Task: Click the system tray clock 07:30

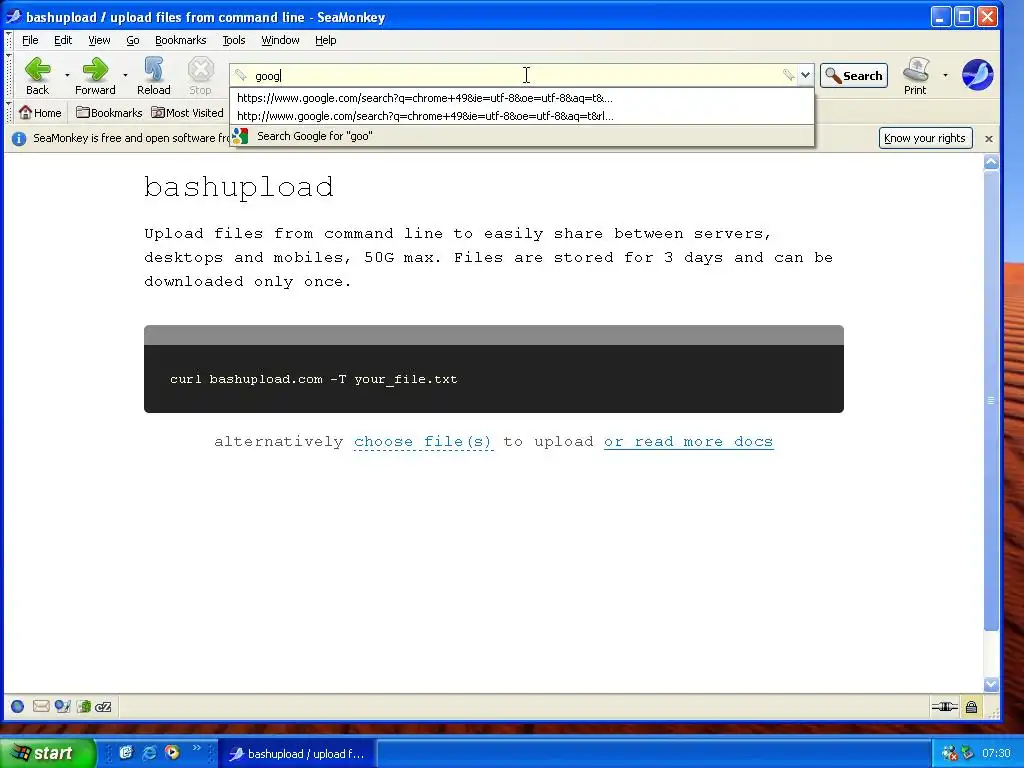Action: 996,753
